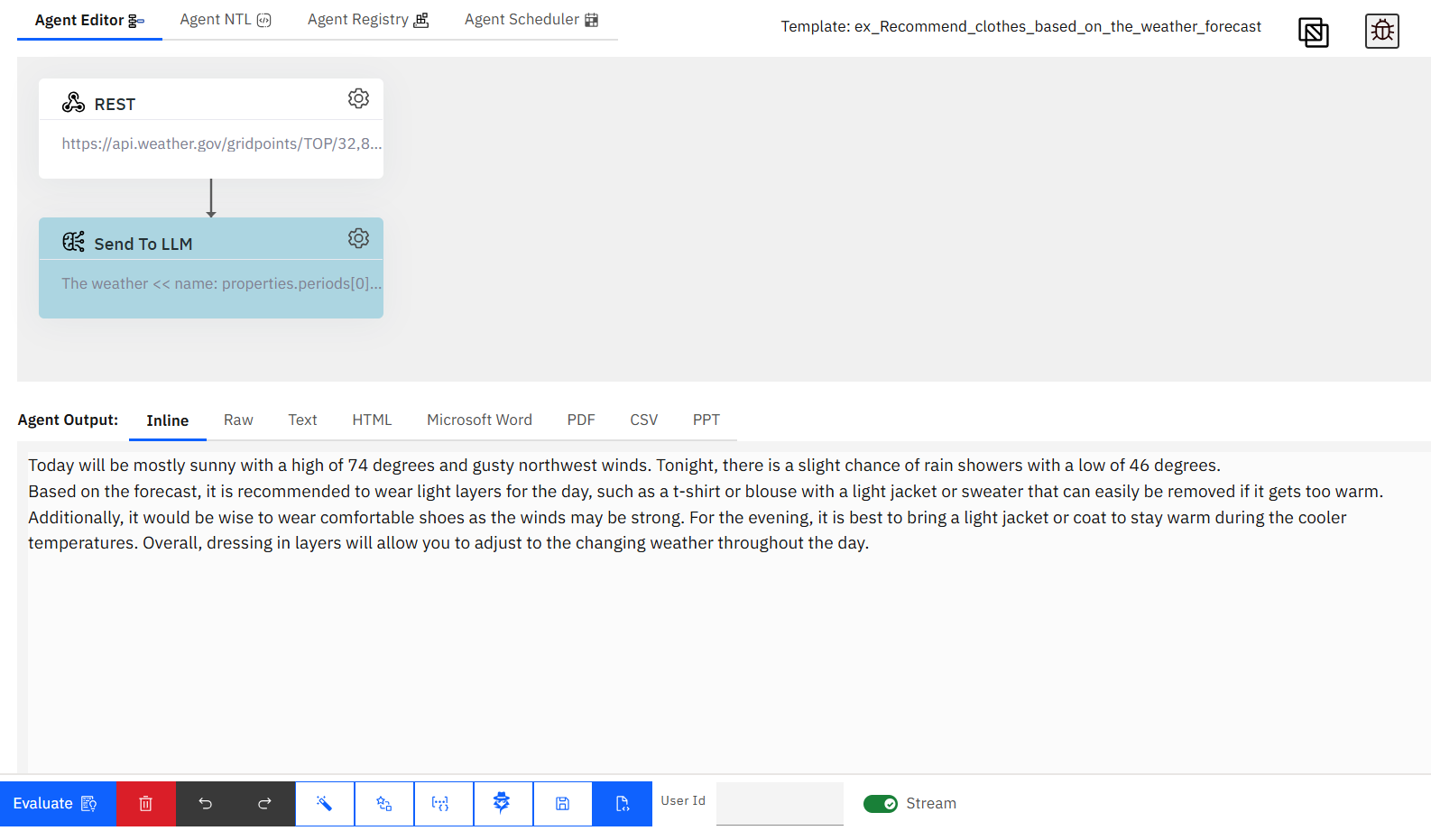This screenshot has width=1431, height=840.
Task: Click the document code export icon
Action: (x=623, y=804)
